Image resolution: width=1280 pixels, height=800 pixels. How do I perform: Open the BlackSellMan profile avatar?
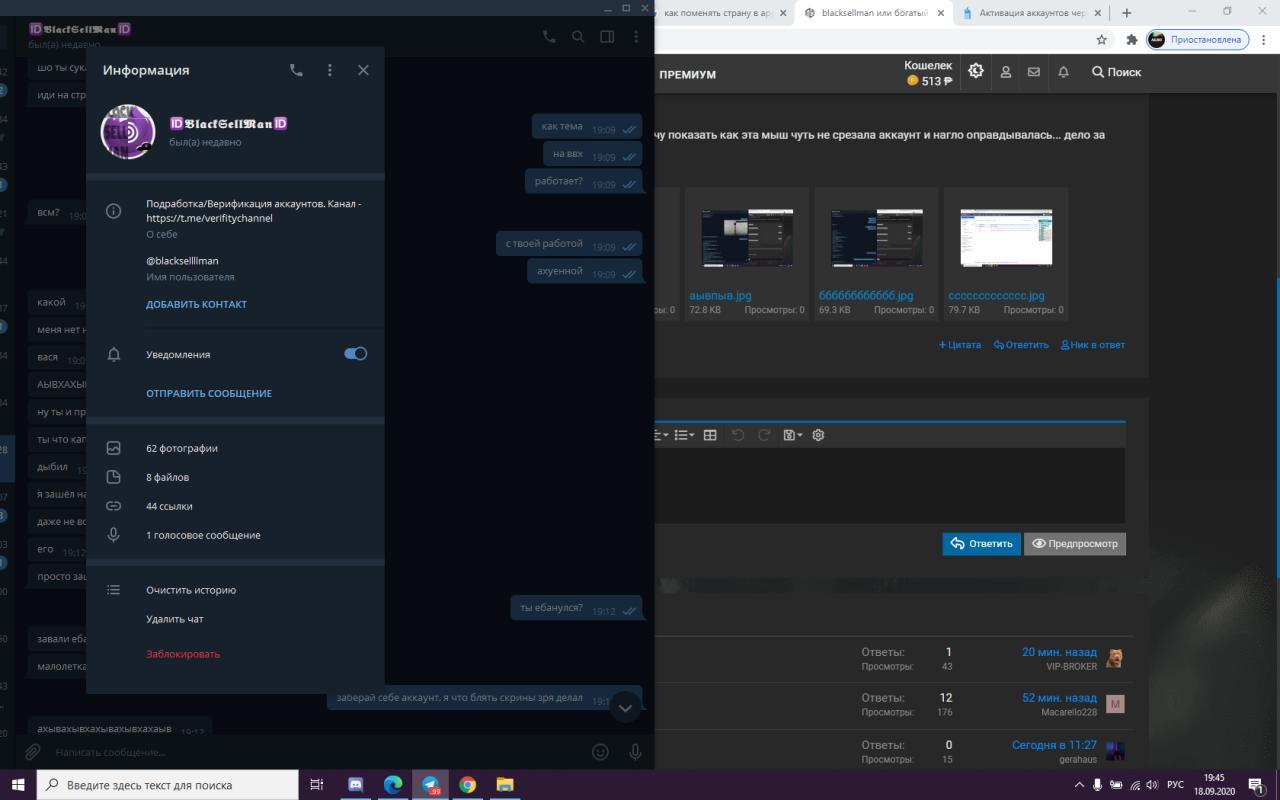click(128, 131)
